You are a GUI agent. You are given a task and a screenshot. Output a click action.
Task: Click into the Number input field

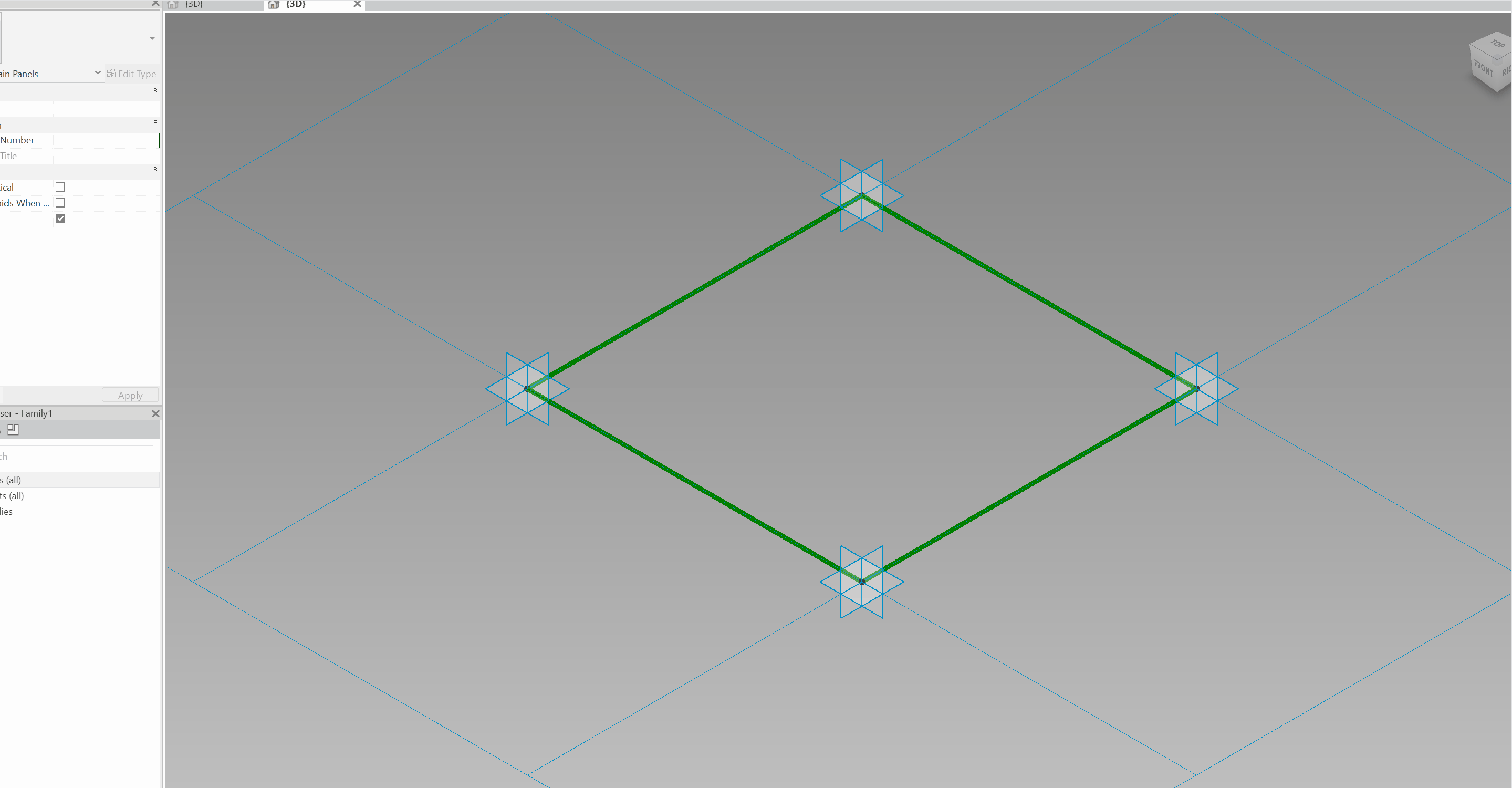106,140
